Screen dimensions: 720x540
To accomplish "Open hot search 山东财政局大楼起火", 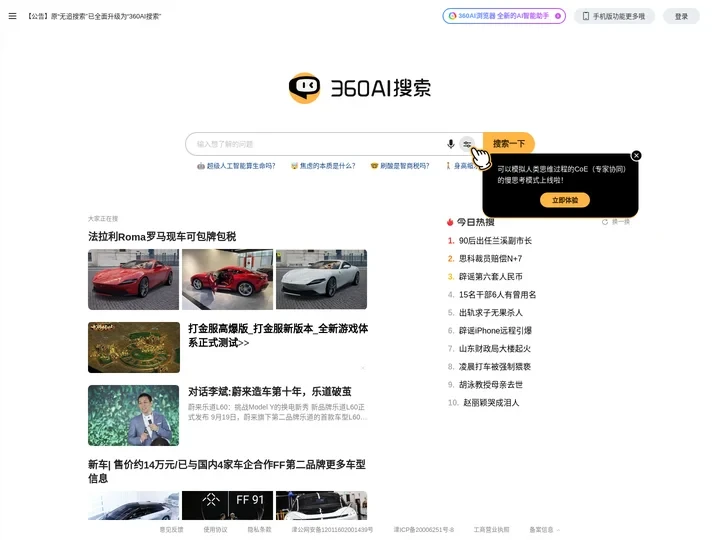I will 495,349.
